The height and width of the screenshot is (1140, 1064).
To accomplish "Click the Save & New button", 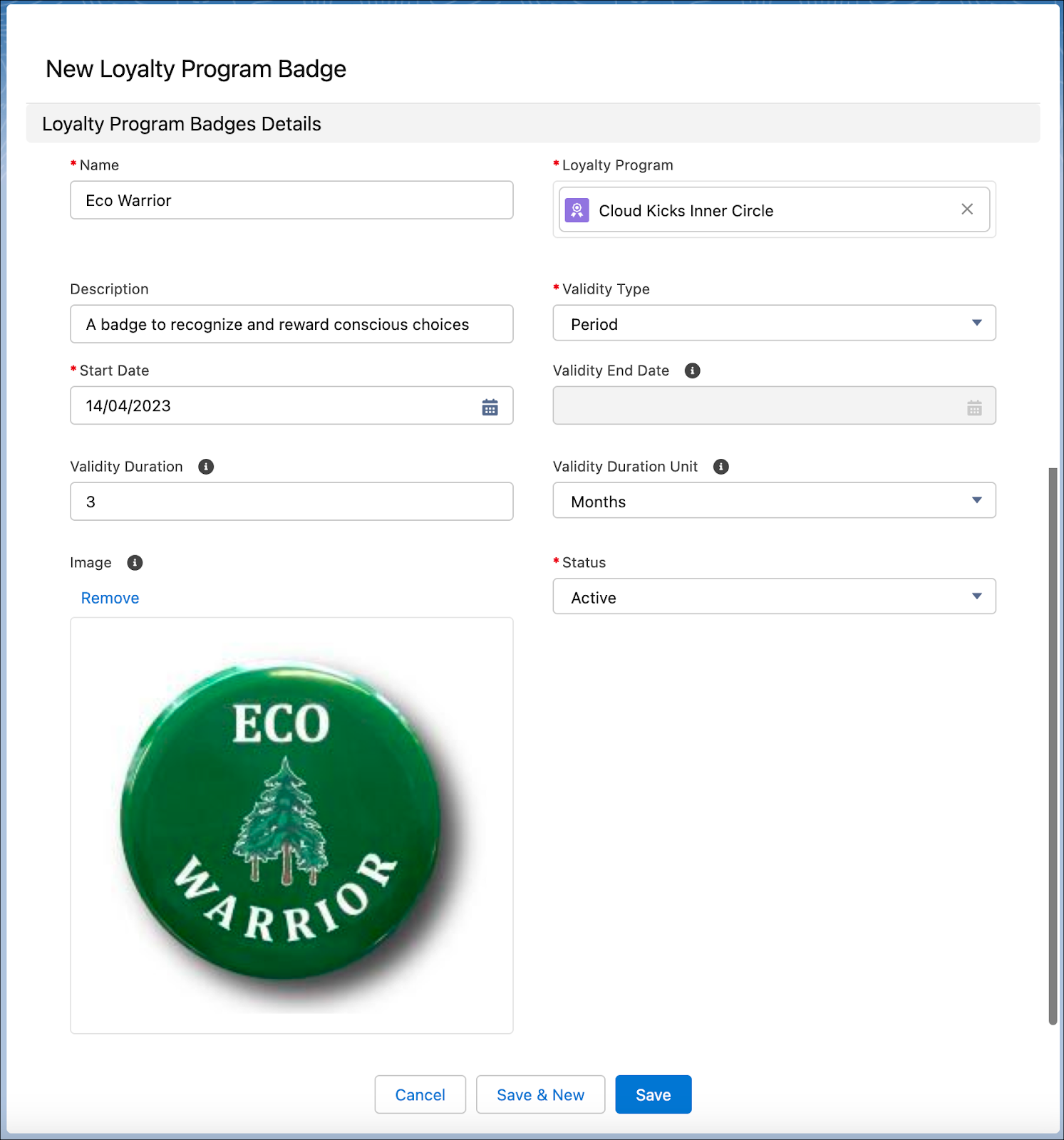I will 540,1094.
